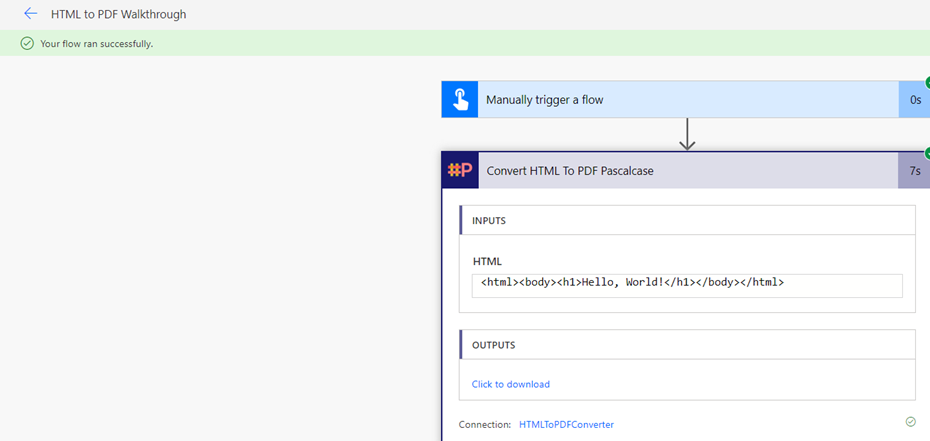Open the HTMLToPDFConverter connection link

tap(566, 425)
